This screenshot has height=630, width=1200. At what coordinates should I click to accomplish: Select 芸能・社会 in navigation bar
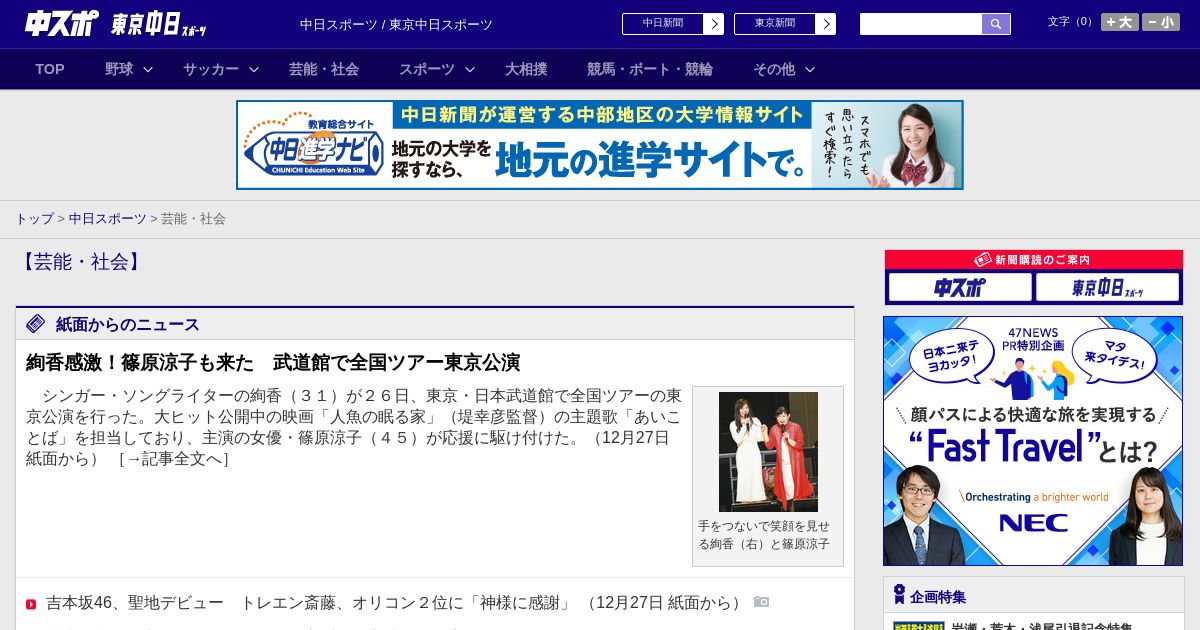click(324, 69)
